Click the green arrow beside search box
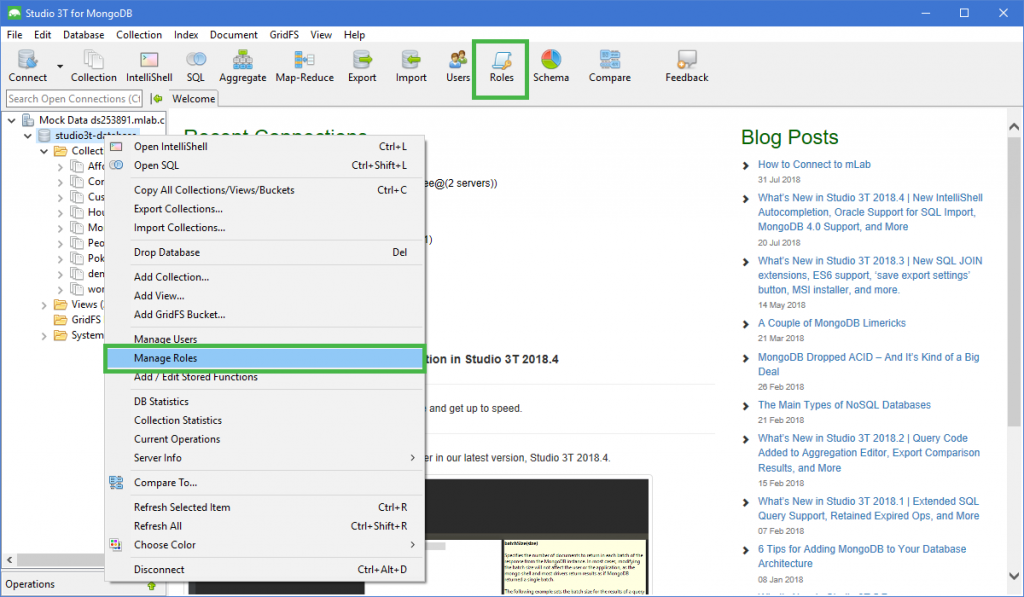 [x=157, y=99]
